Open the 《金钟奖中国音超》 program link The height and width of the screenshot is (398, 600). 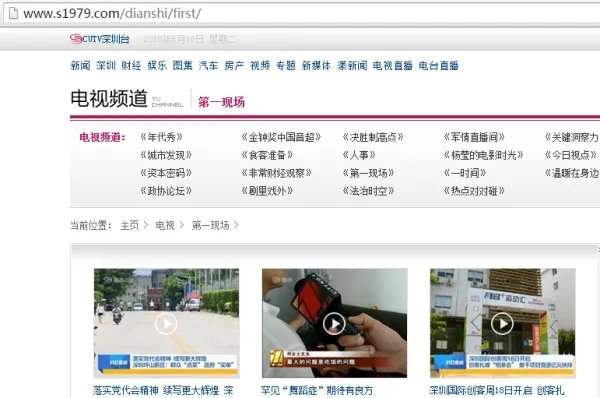pyautogui.click(x=281, y=137)
